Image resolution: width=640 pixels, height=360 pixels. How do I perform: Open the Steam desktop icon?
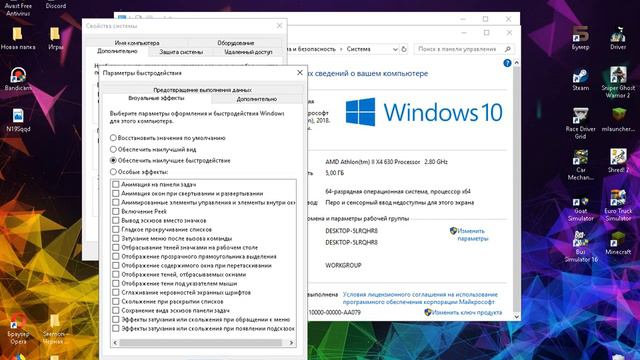coord(580,80)
